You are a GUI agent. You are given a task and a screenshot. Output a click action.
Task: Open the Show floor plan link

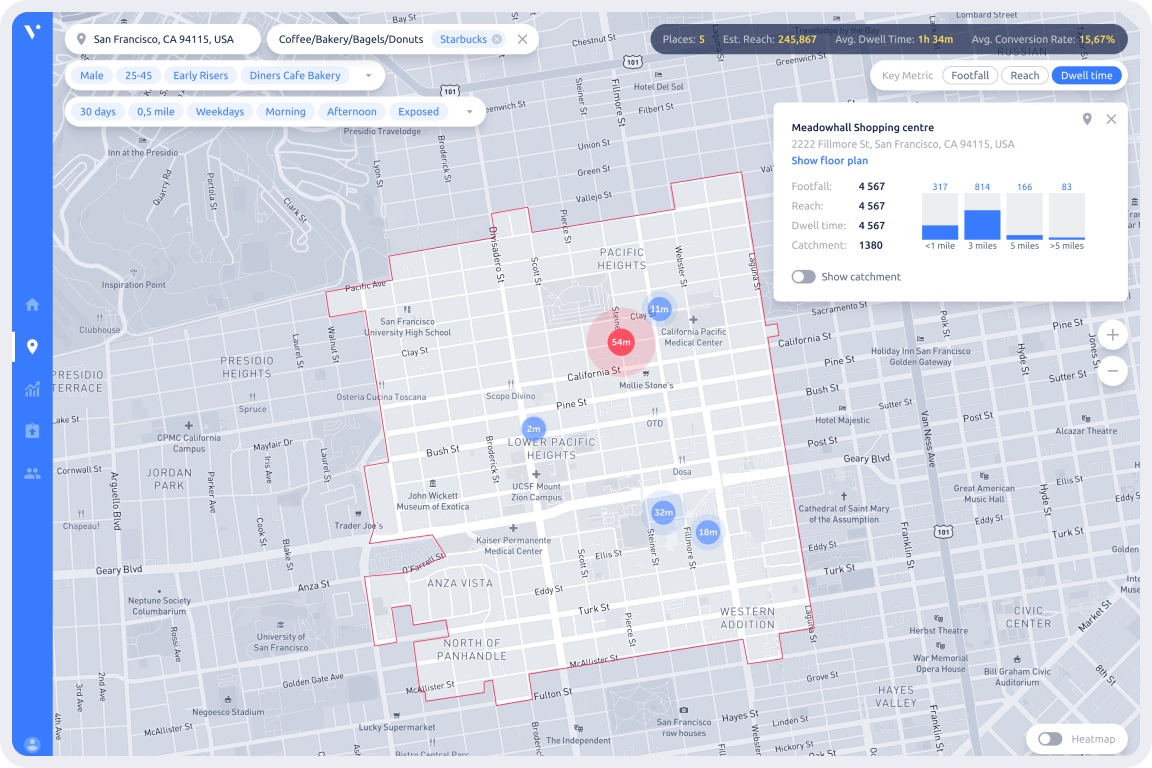coord(829,161)
